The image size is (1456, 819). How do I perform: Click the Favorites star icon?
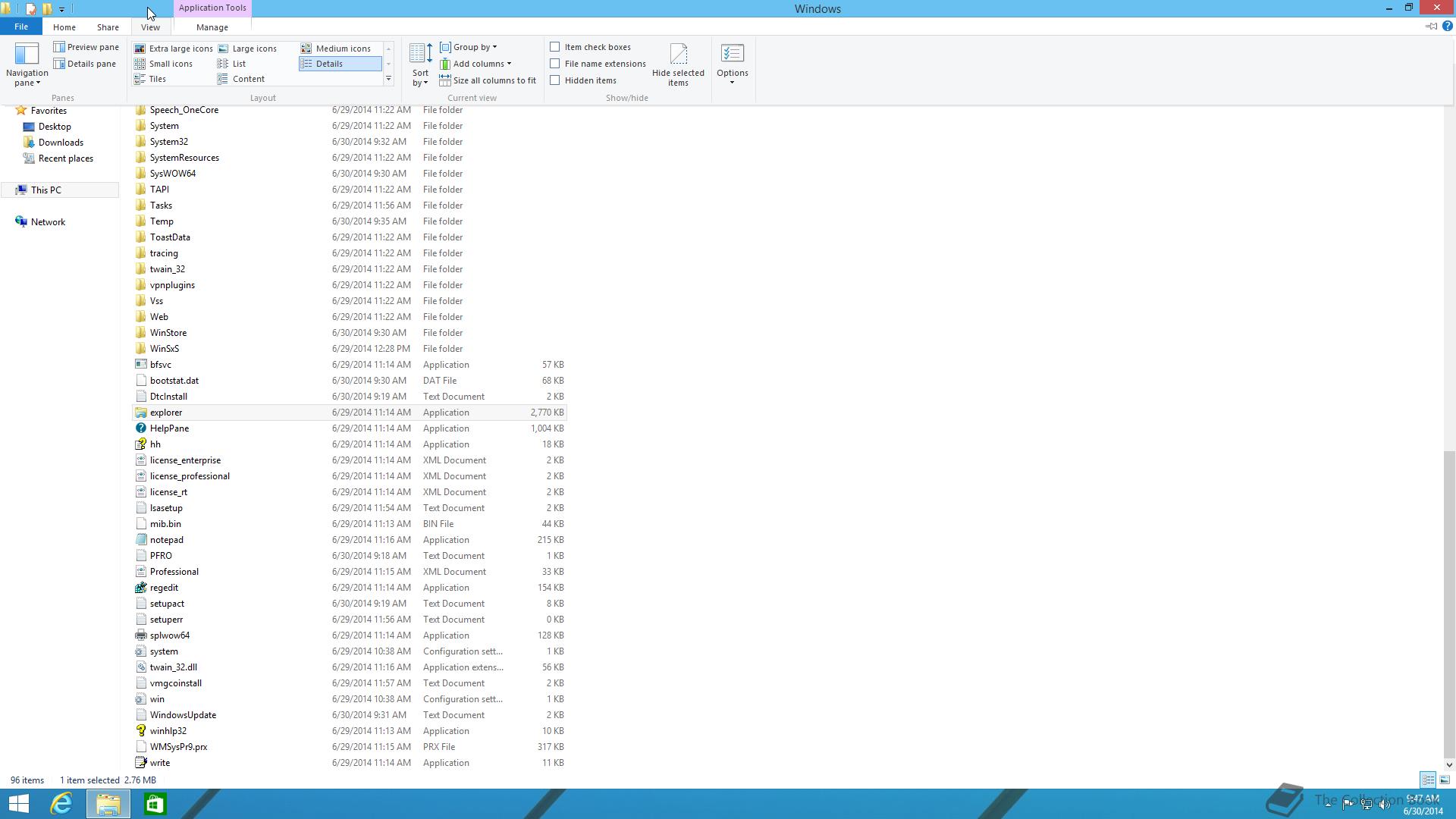click(21, 111)
